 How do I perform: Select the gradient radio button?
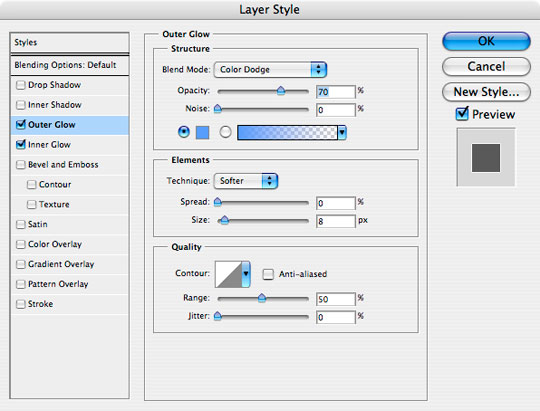(225, 132)
